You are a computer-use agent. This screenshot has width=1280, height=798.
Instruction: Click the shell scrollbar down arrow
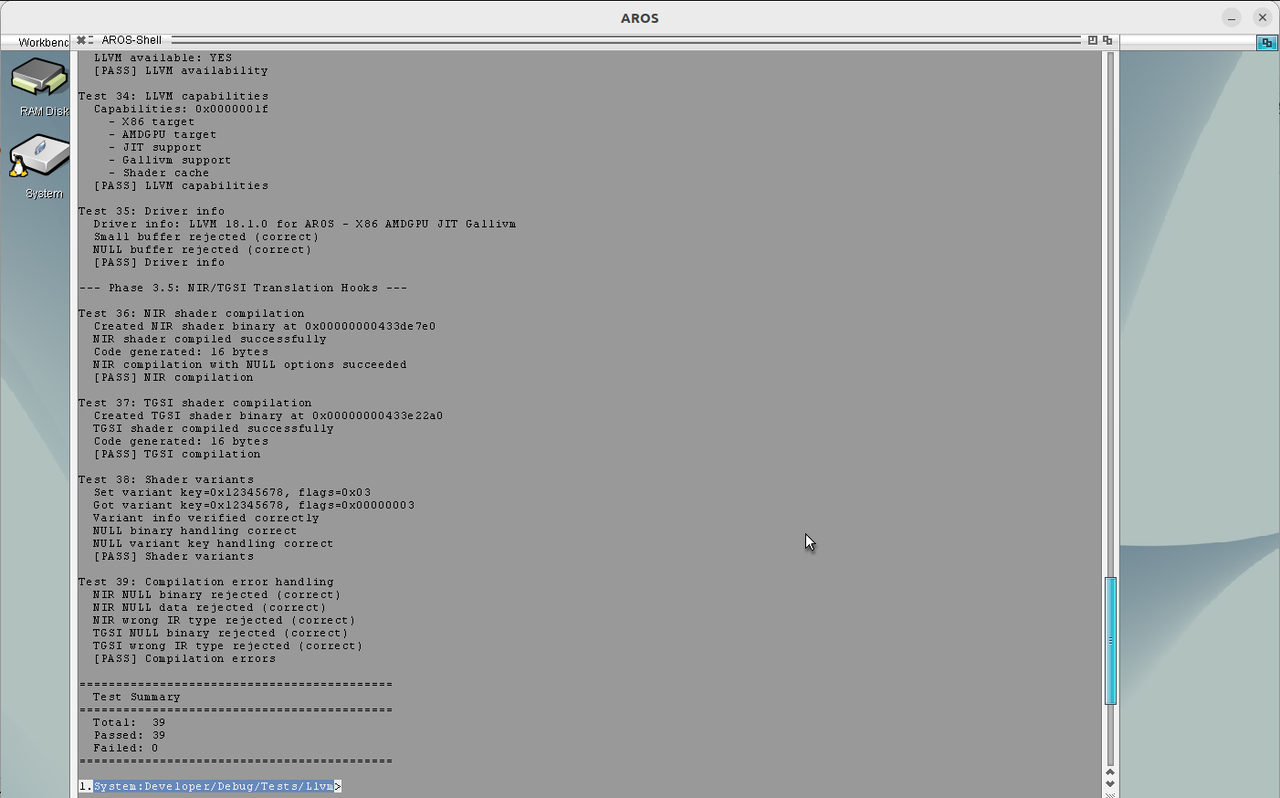coord(1110,783)
